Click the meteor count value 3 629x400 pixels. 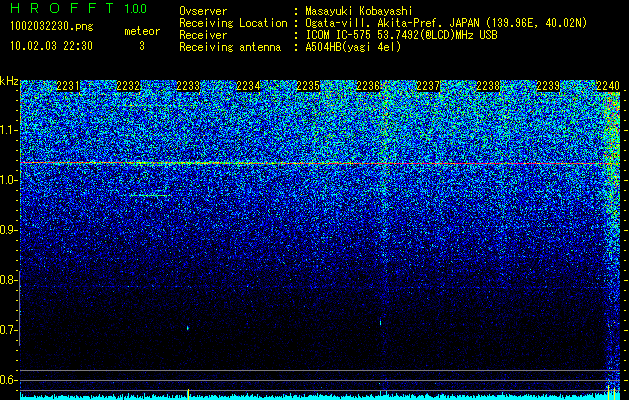[142, 46]
